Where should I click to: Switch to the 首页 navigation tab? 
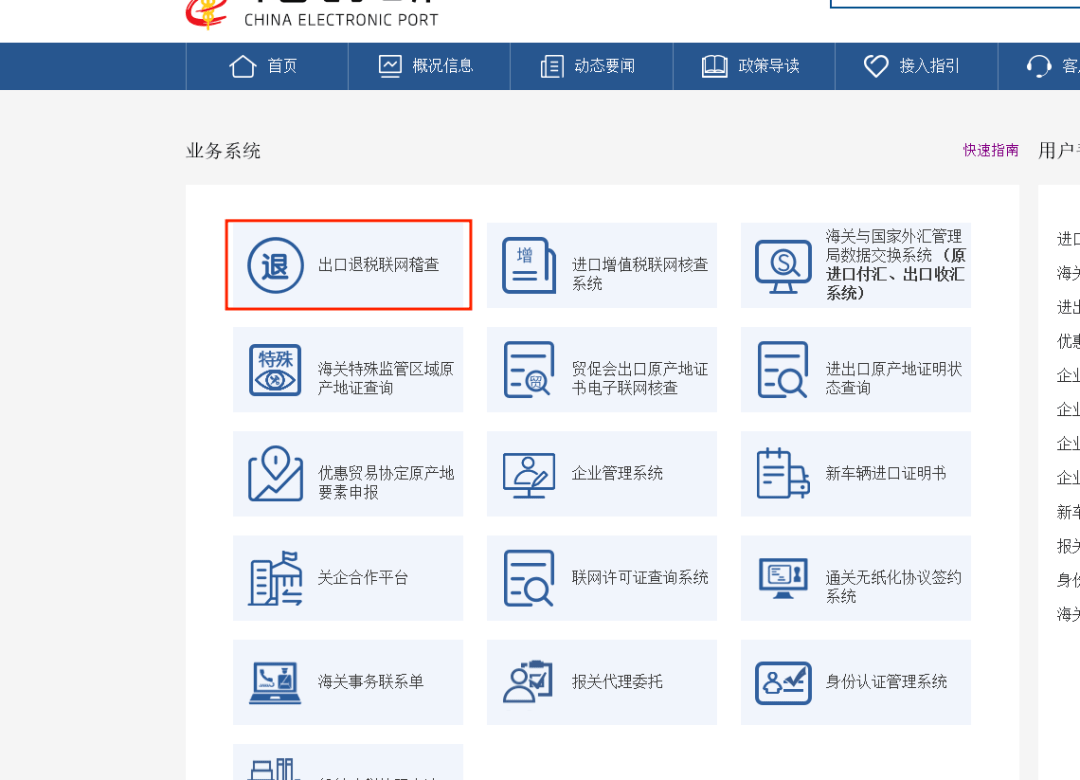coord(267,65)
